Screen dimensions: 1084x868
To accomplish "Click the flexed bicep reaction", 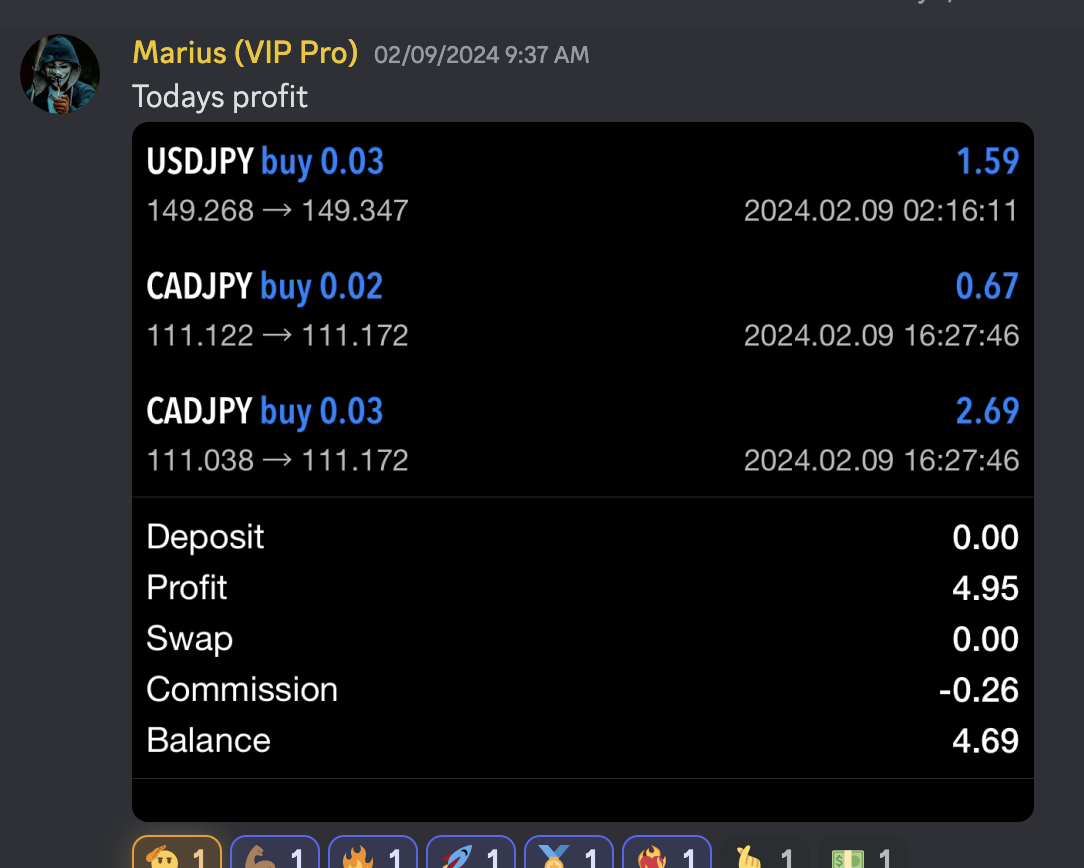I will (274, 857).
